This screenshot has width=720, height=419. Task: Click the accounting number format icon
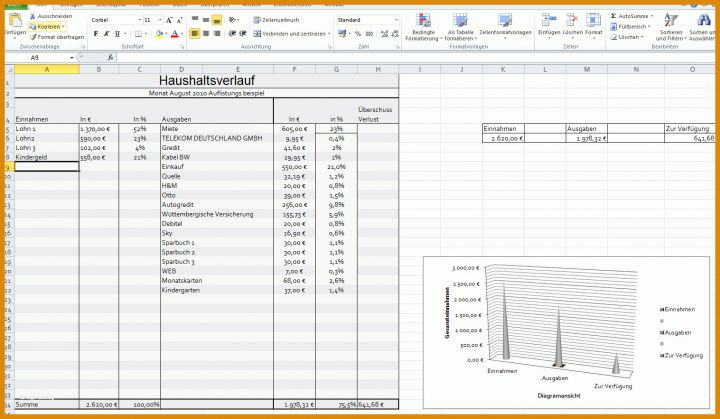click(x=342, y=34)
